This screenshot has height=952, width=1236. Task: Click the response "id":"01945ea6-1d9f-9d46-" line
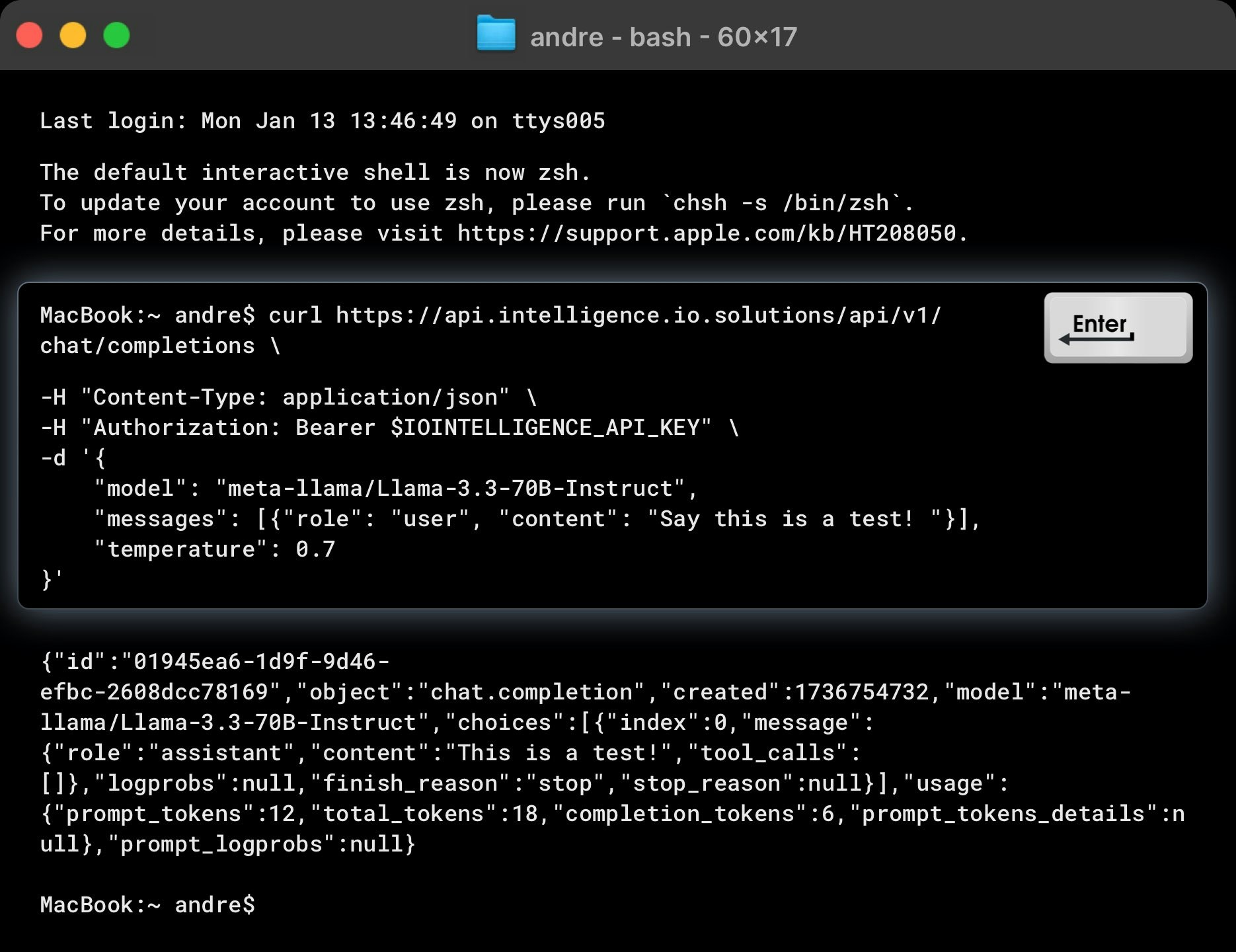tap(215, 662)
